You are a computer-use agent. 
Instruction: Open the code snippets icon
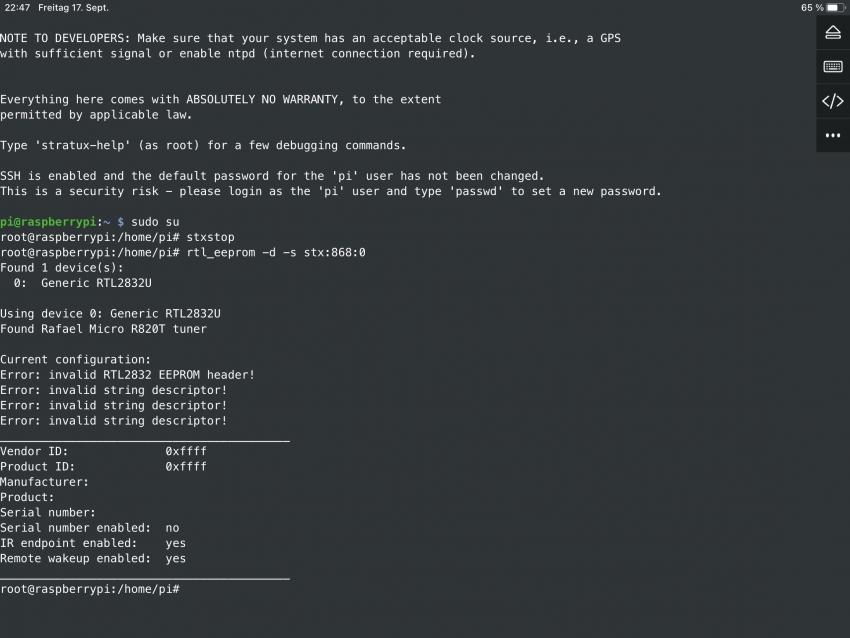pyautogui.click(x=833, y=101)
